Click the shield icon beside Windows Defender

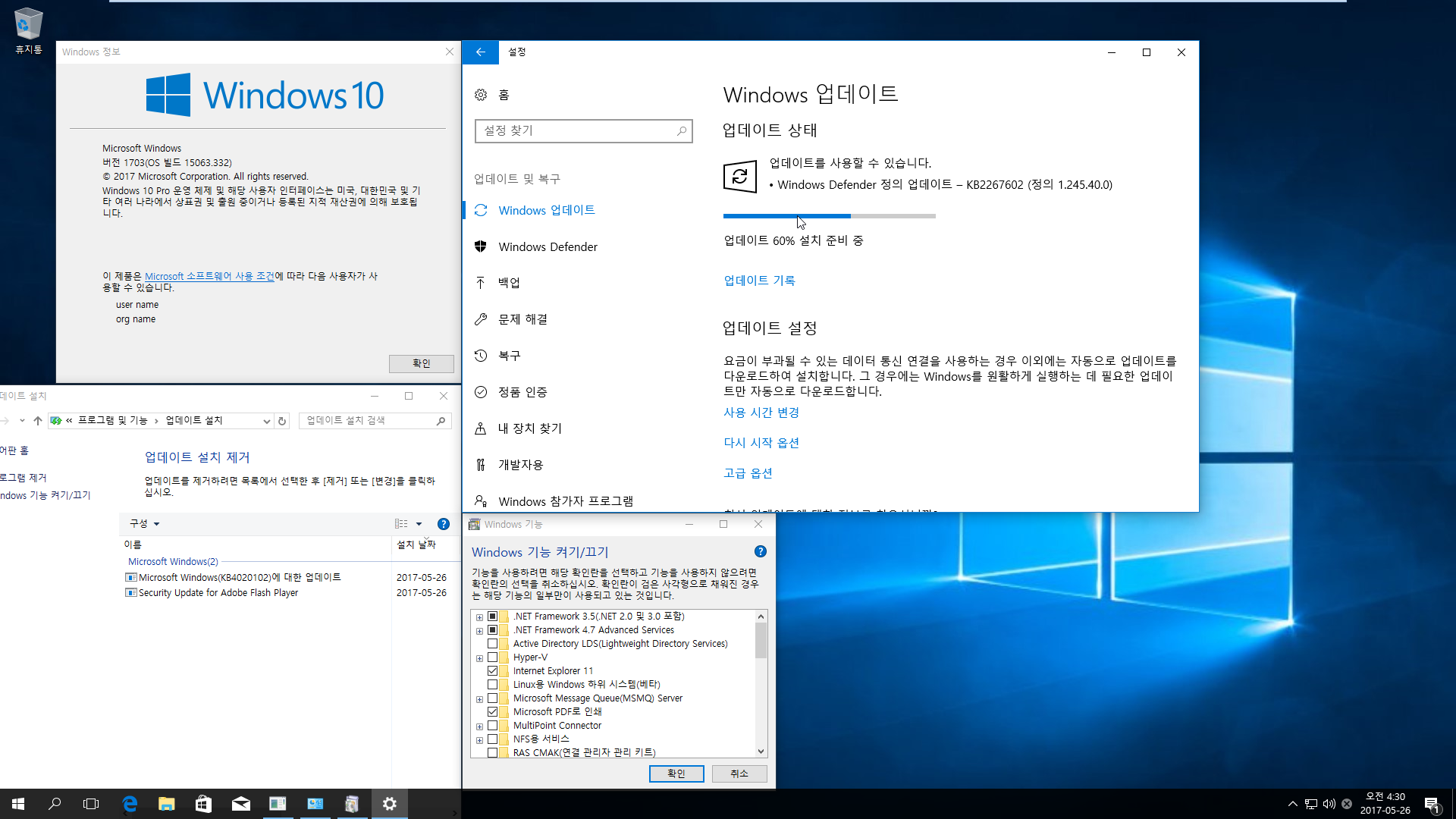coord(481,246)
